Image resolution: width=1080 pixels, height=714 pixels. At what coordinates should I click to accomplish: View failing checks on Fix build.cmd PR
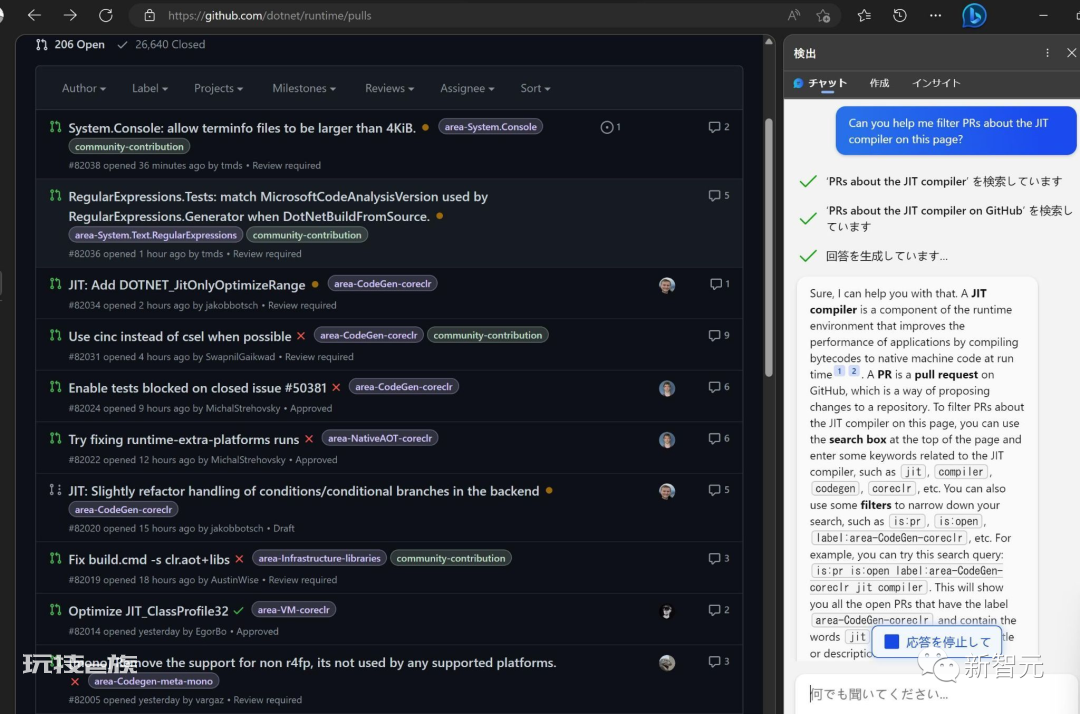[239, 559]
